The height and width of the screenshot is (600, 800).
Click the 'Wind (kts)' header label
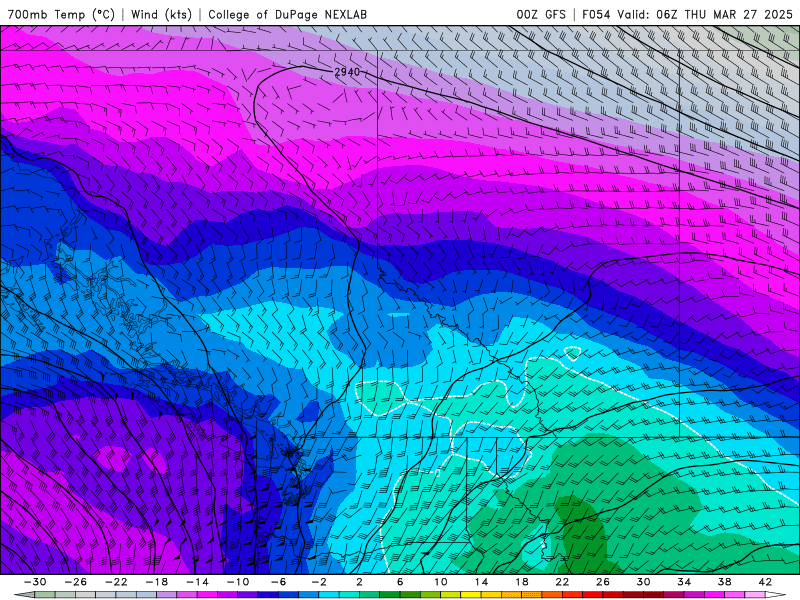point(161,14)
